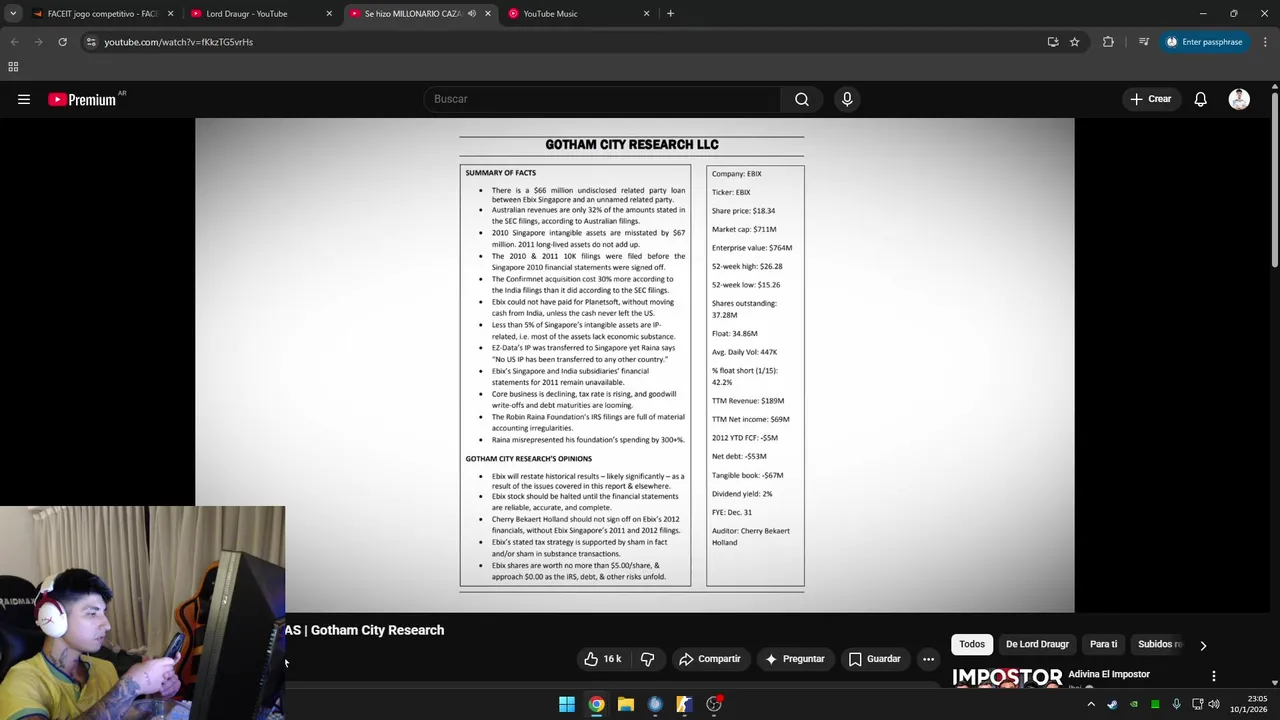1280x720 pixels.
Task: Bookmark this page with star
Action: (1074, 42)
